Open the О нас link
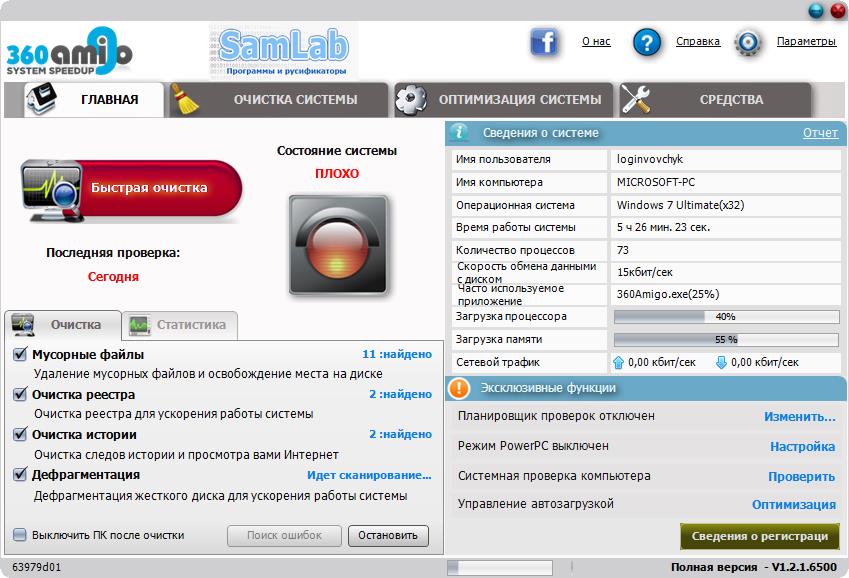The image size is (849, 578). 596,41
